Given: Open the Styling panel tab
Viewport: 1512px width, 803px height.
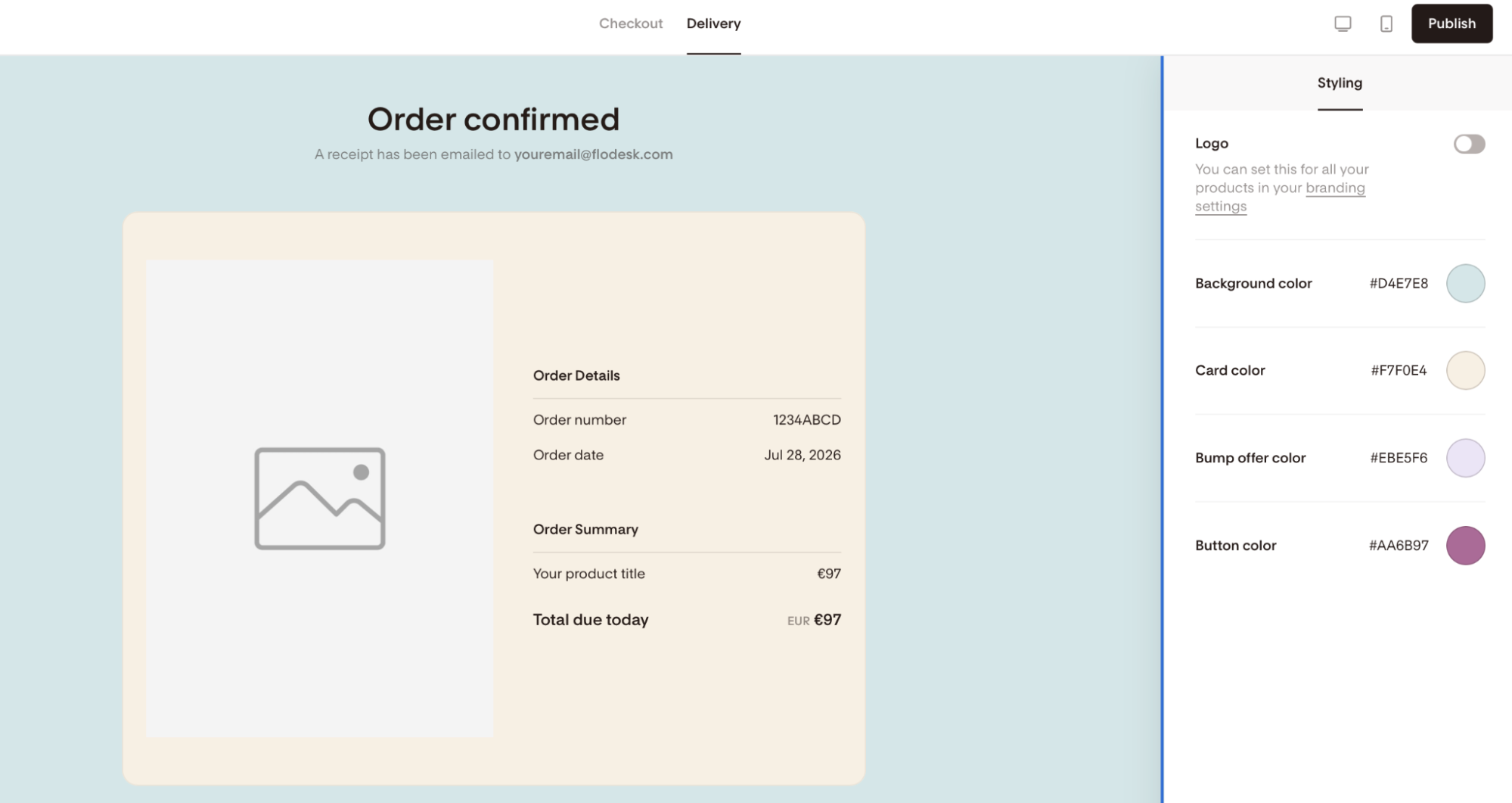Looking at the screenshot, I should coord(1340,83).
